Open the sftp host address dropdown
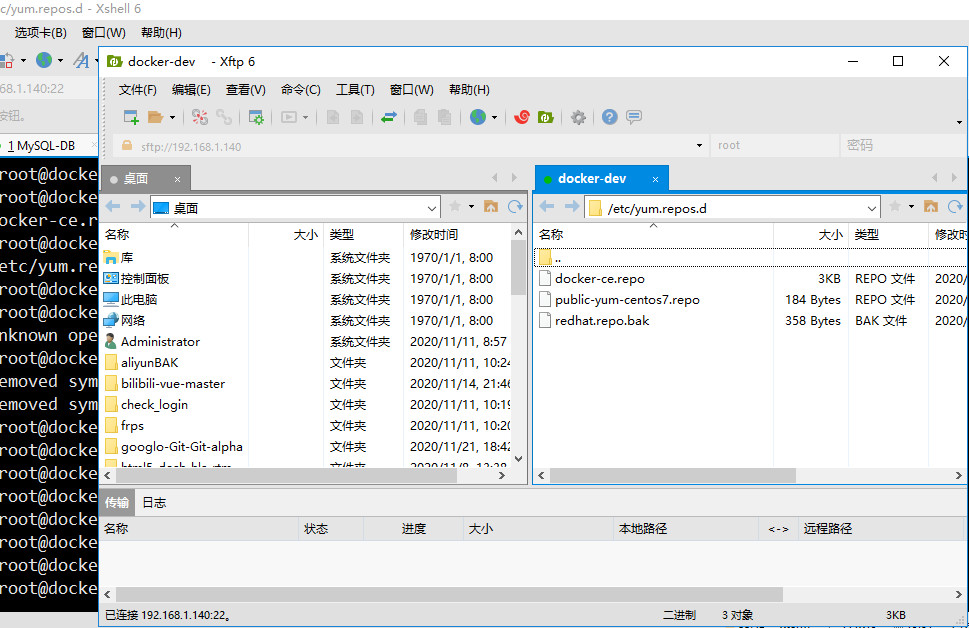969x628 pixels. click(x=699, y=146)
